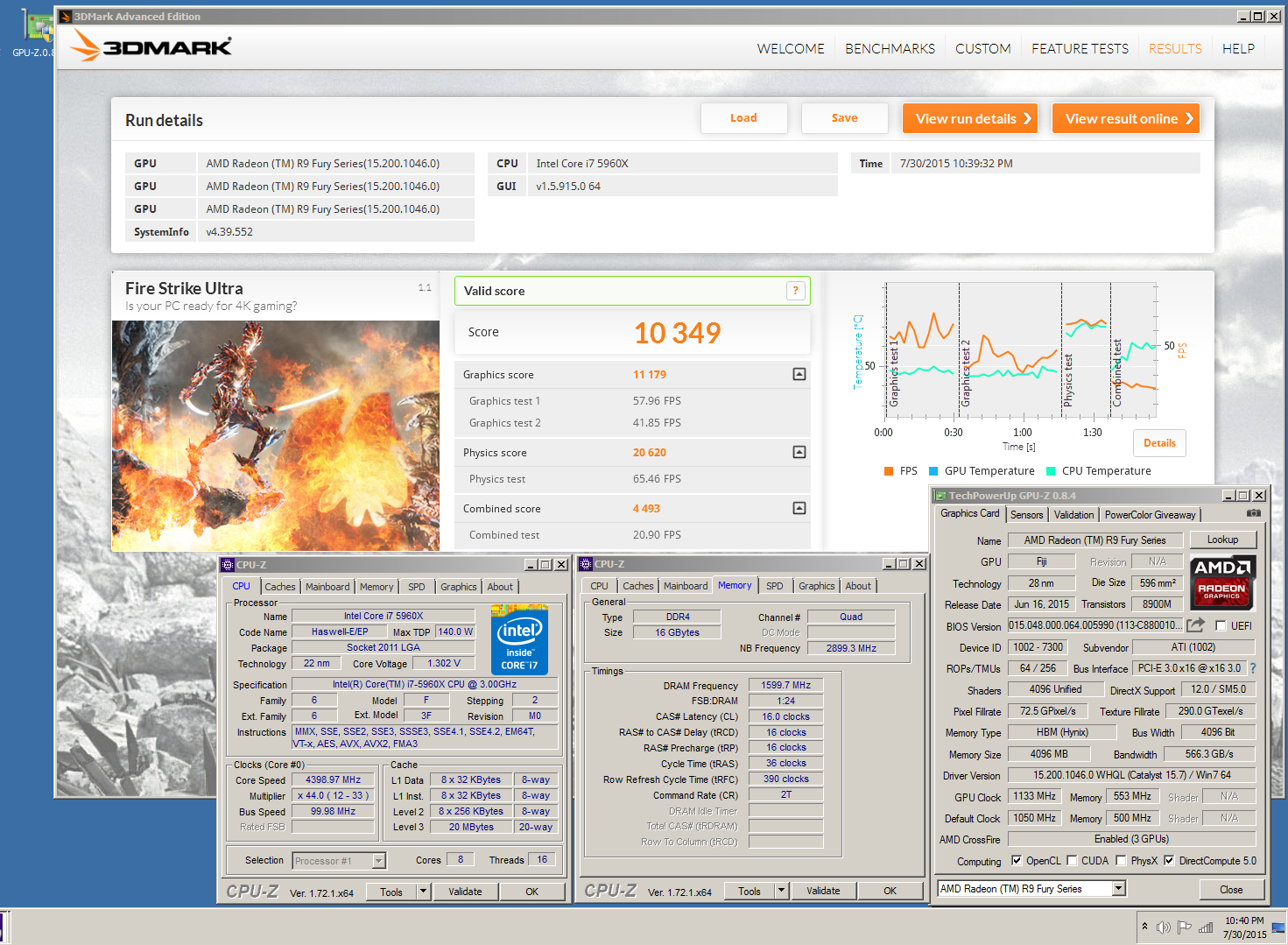Toggle the UEFI checkbox in GPU-Z
Image resolution: width=1288 pixels, height=945 pixels.
[x=1221, y=625]
